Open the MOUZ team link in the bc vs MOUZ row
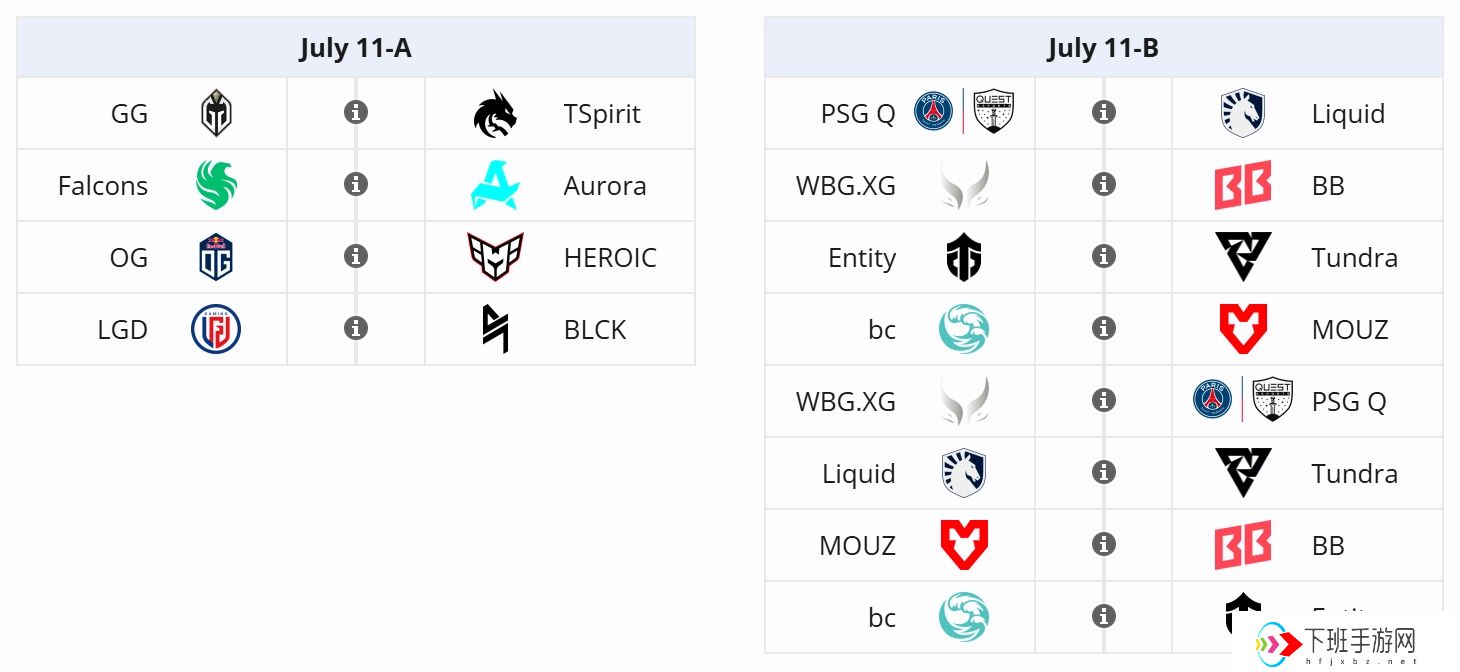This screenshot has height=672, width=1460. tap(1350, 329)
